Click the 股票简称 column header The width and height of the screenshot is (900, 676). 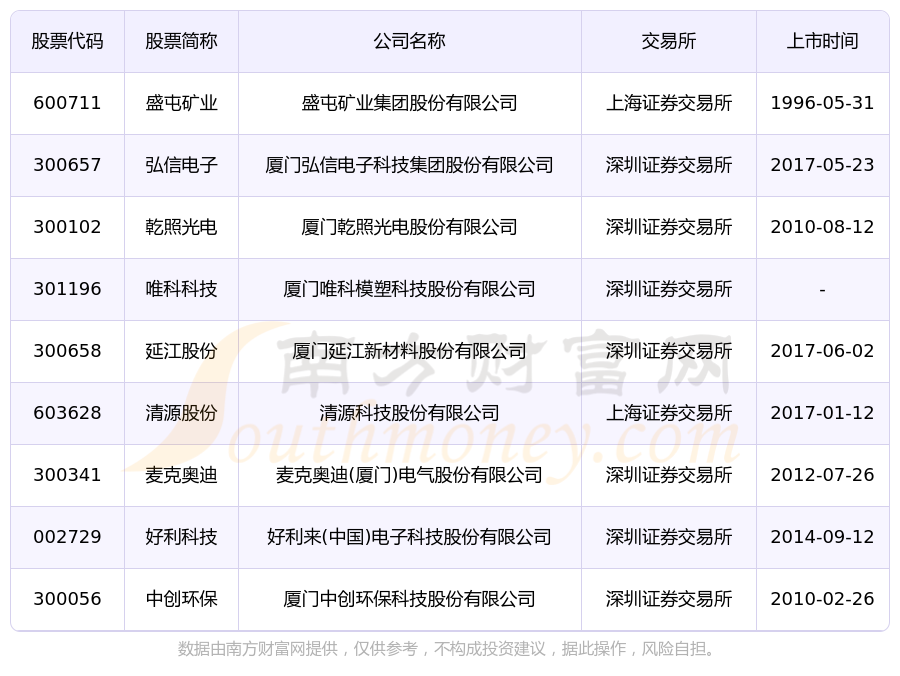[181, 41]
